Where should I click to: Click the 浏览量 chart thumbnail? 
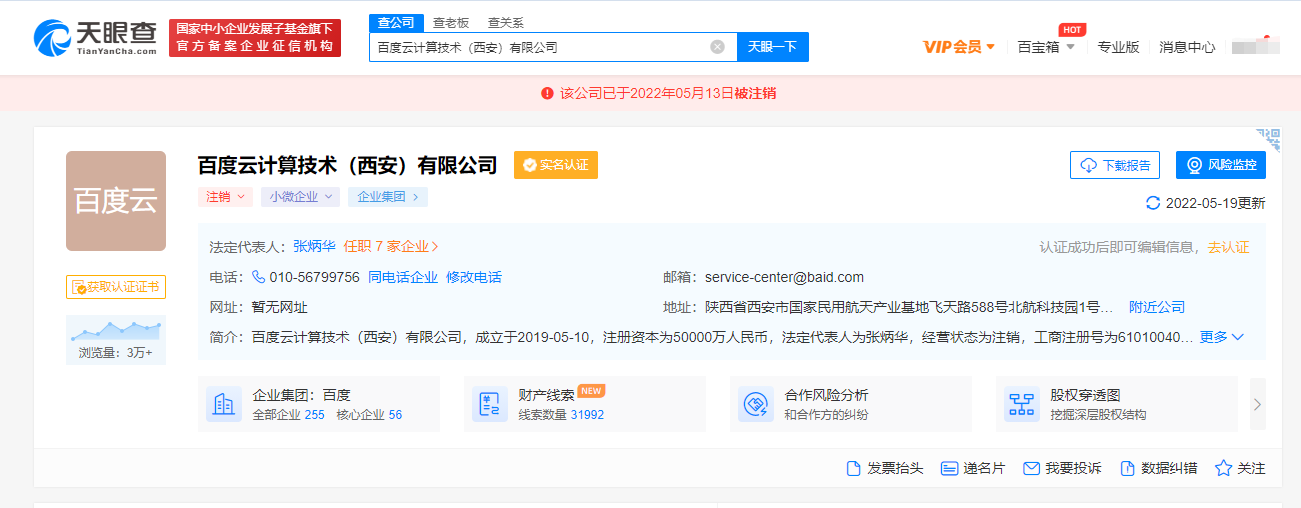point(116,340)
